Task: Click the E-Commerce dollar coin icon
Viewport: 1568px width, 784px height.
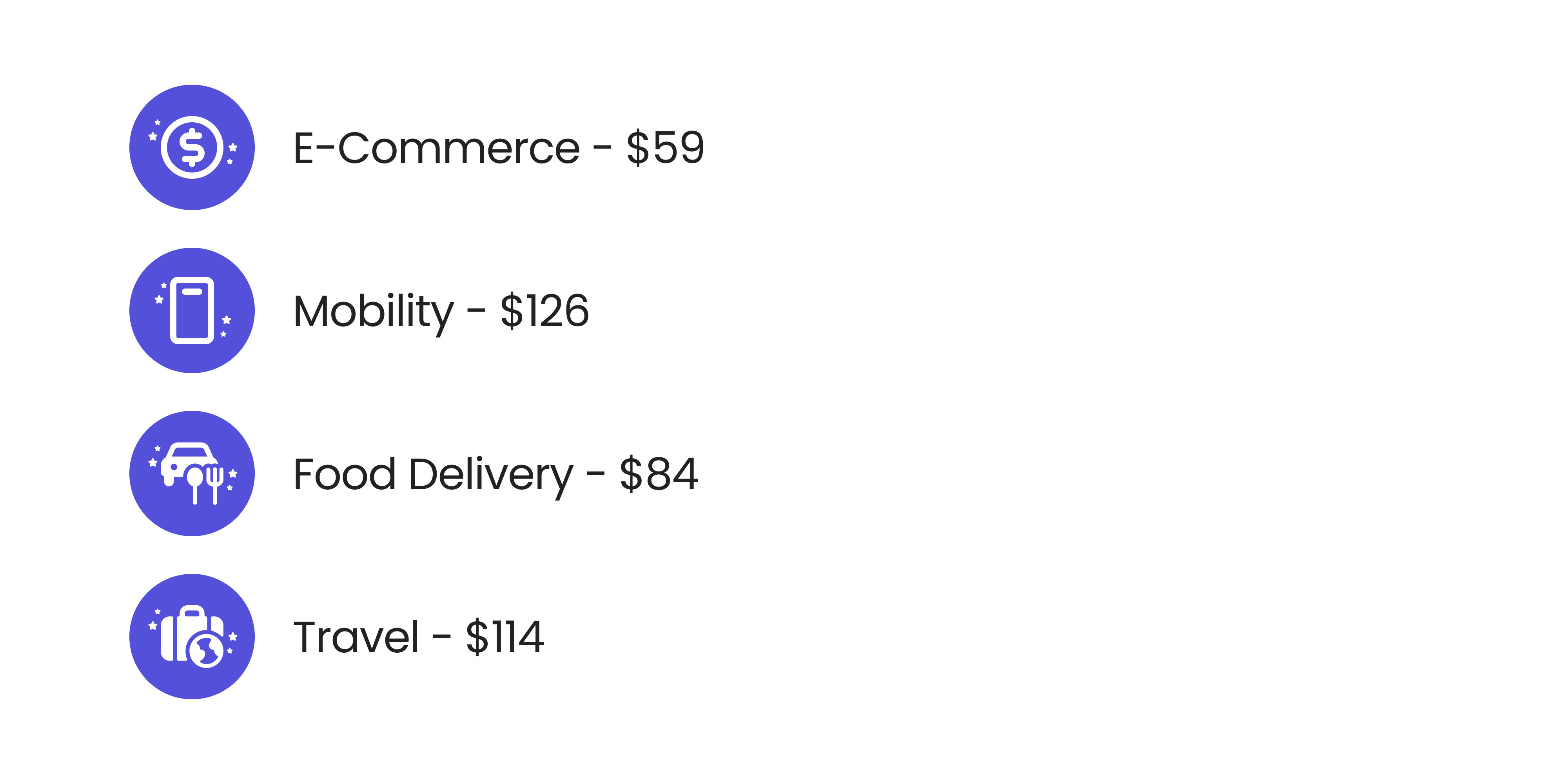Action: pos(192,147)
